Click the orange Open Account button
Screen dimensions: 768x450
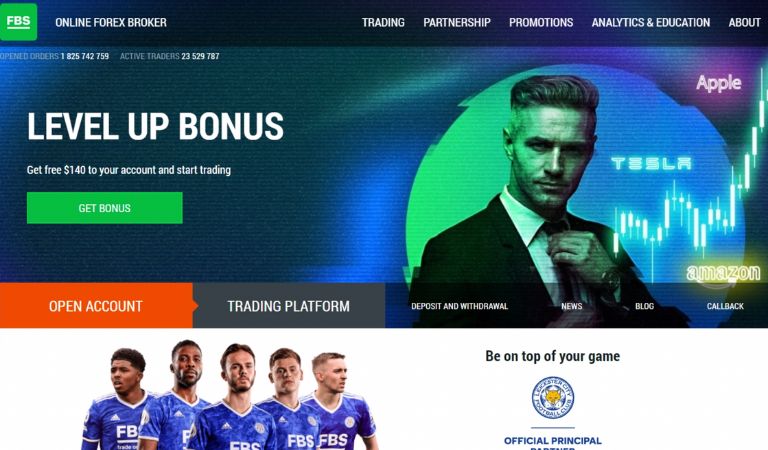click(x=96, y=306)
